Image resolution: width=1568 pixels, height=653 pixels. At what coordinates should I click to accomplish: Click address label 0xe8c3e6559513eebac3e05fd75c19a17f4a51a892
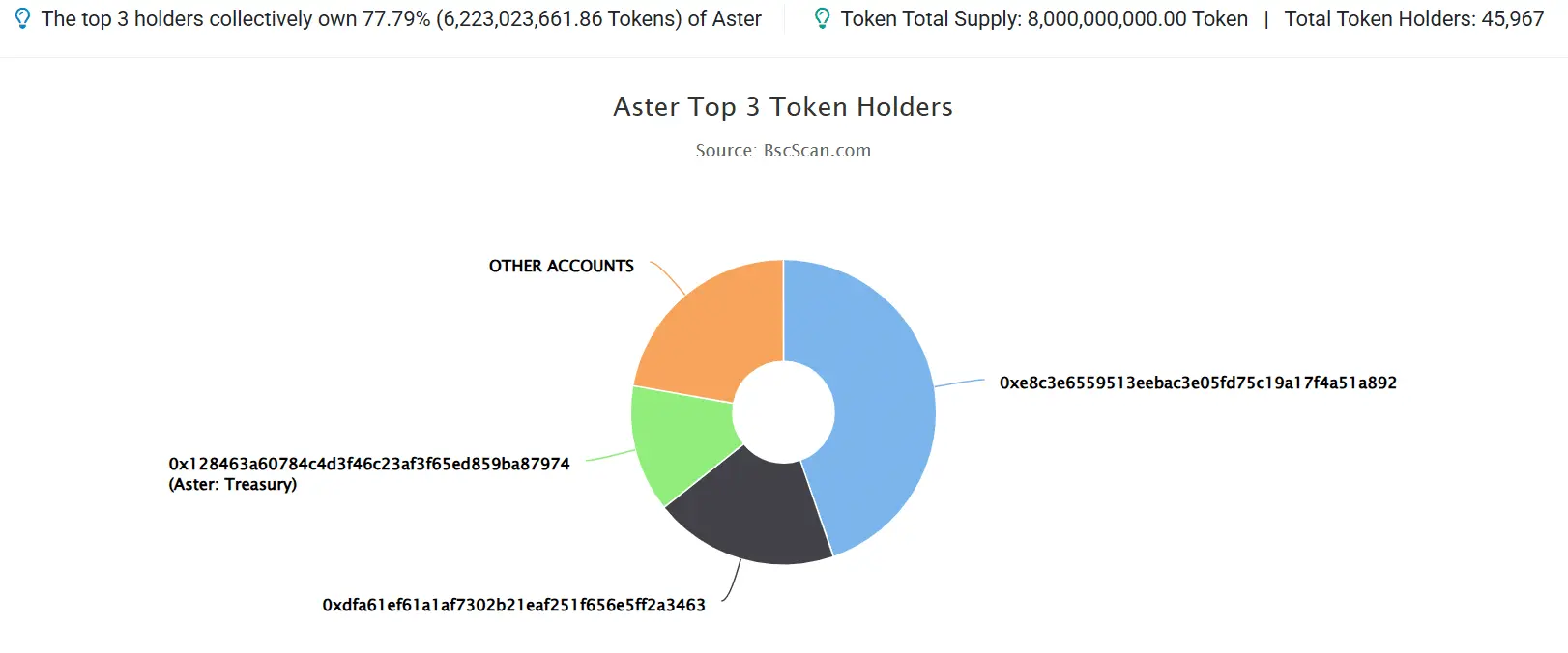[1198, 383]
